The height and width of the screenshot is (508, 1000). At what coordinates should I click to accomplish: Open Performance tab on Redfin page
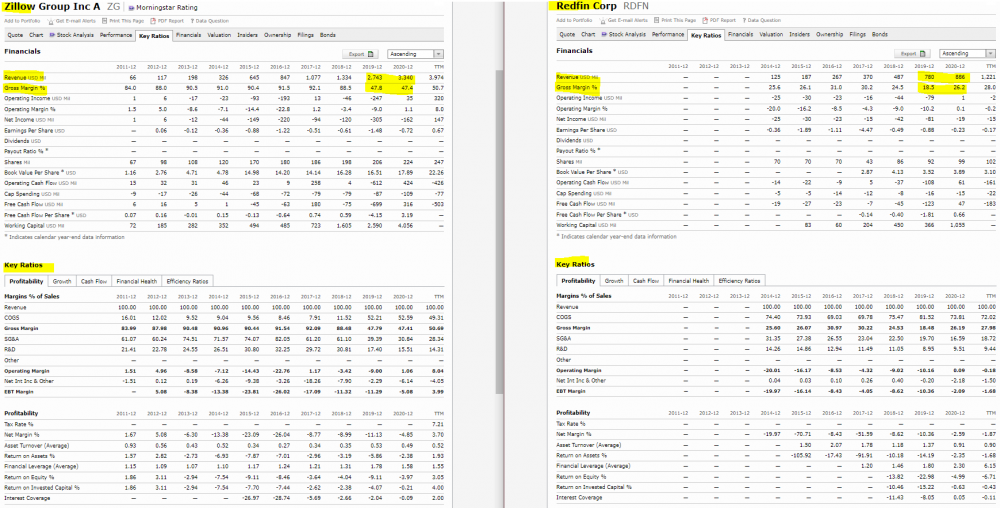click(x=668, y=34)
